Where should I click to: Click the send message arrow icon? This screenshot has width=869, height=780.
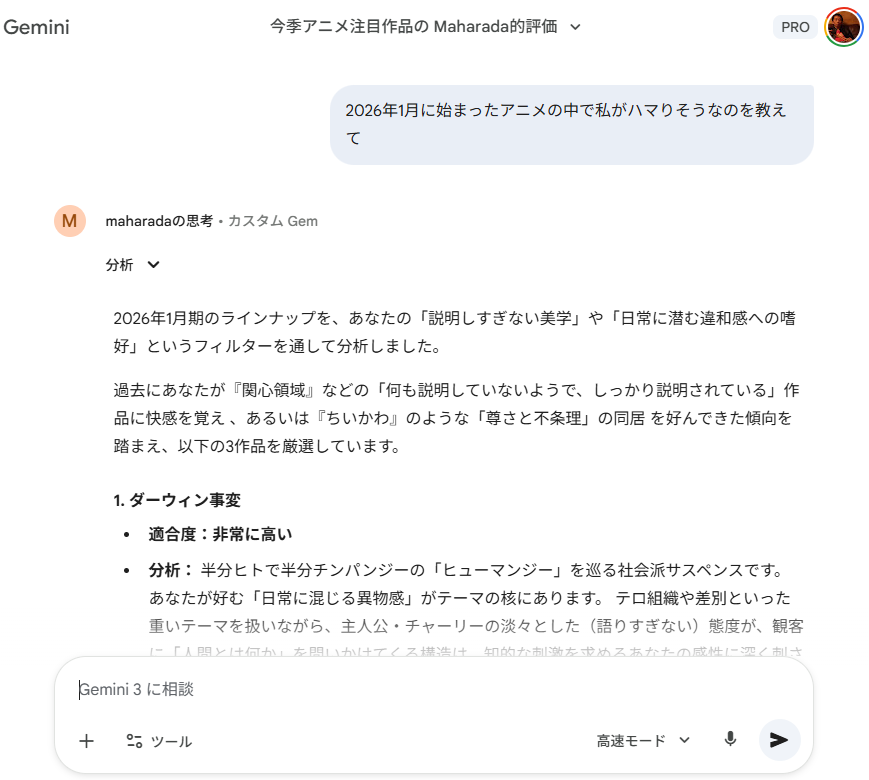779,740
